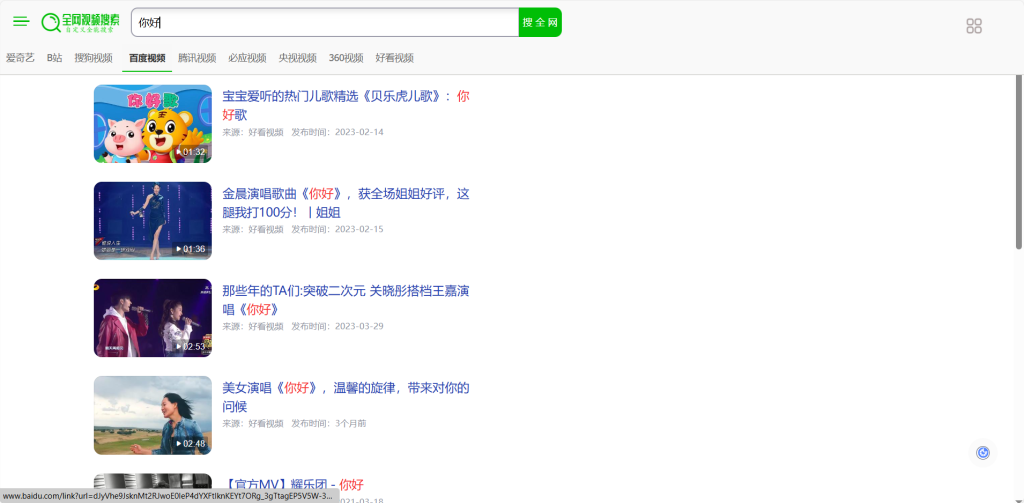Viewport: 1024px width, 503px height.
Task: Switch to the B站 tab
Action: [55, 58]
